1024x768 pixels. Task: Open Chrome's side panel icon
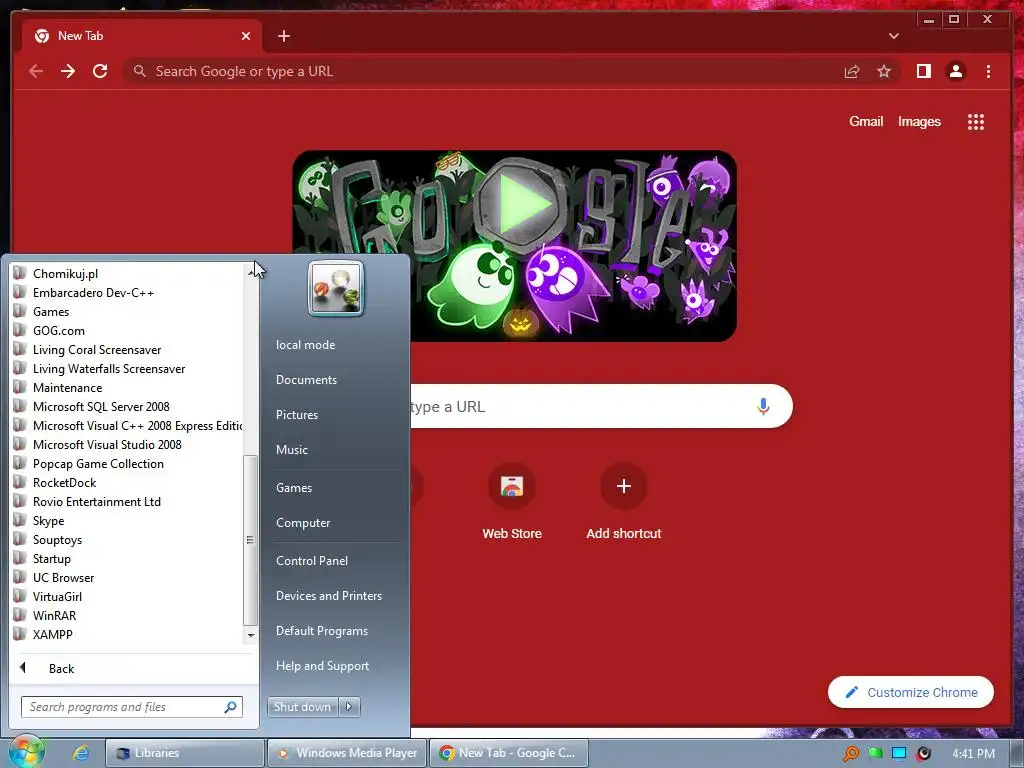pos(923,71)
